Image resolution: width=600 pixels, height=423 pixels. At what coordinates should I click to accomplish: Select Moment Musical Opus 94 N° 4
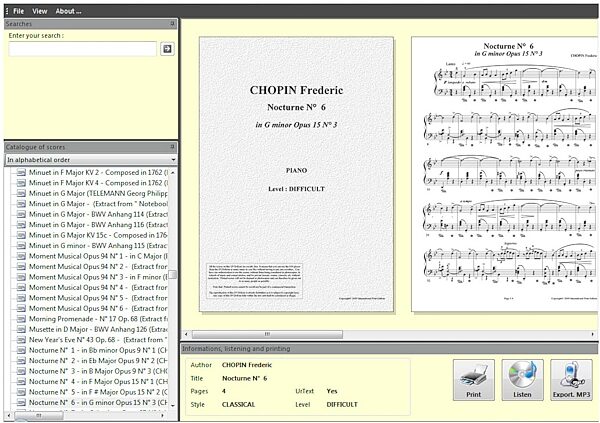coord(98,287)
